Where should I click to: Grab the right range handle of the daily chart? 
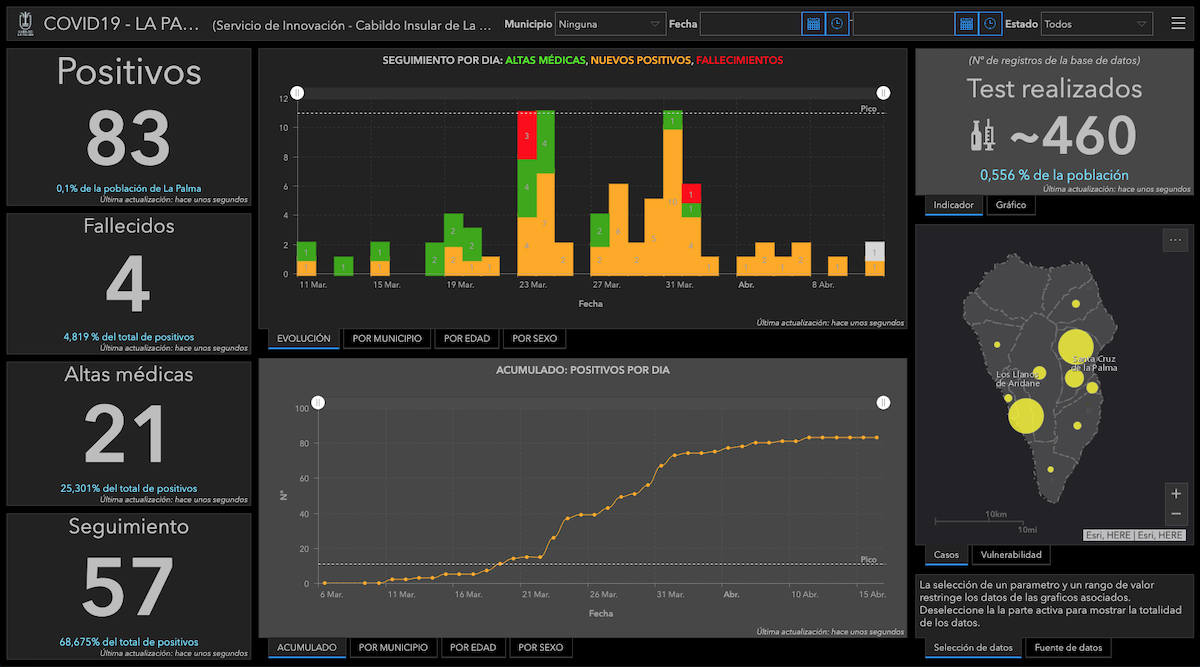(x=883, y=93)
